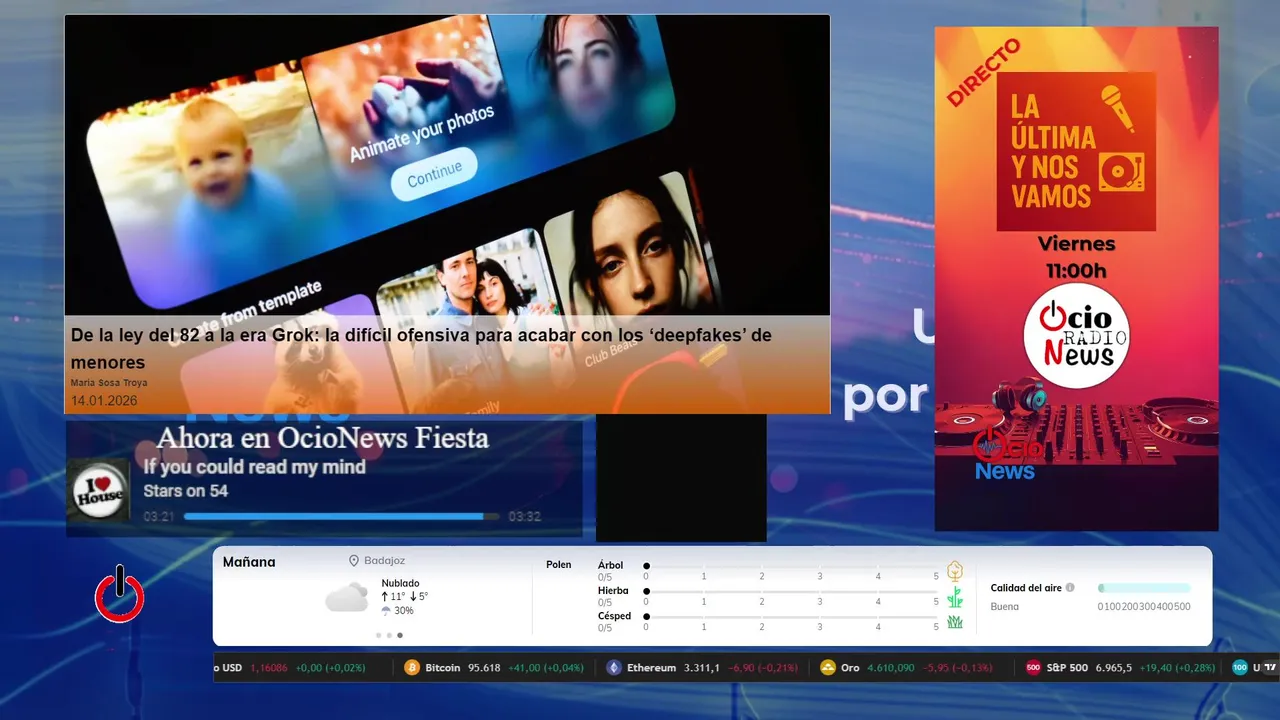1280x720 pixels.
Task: Click the I Love House album art
Action: 99,491
